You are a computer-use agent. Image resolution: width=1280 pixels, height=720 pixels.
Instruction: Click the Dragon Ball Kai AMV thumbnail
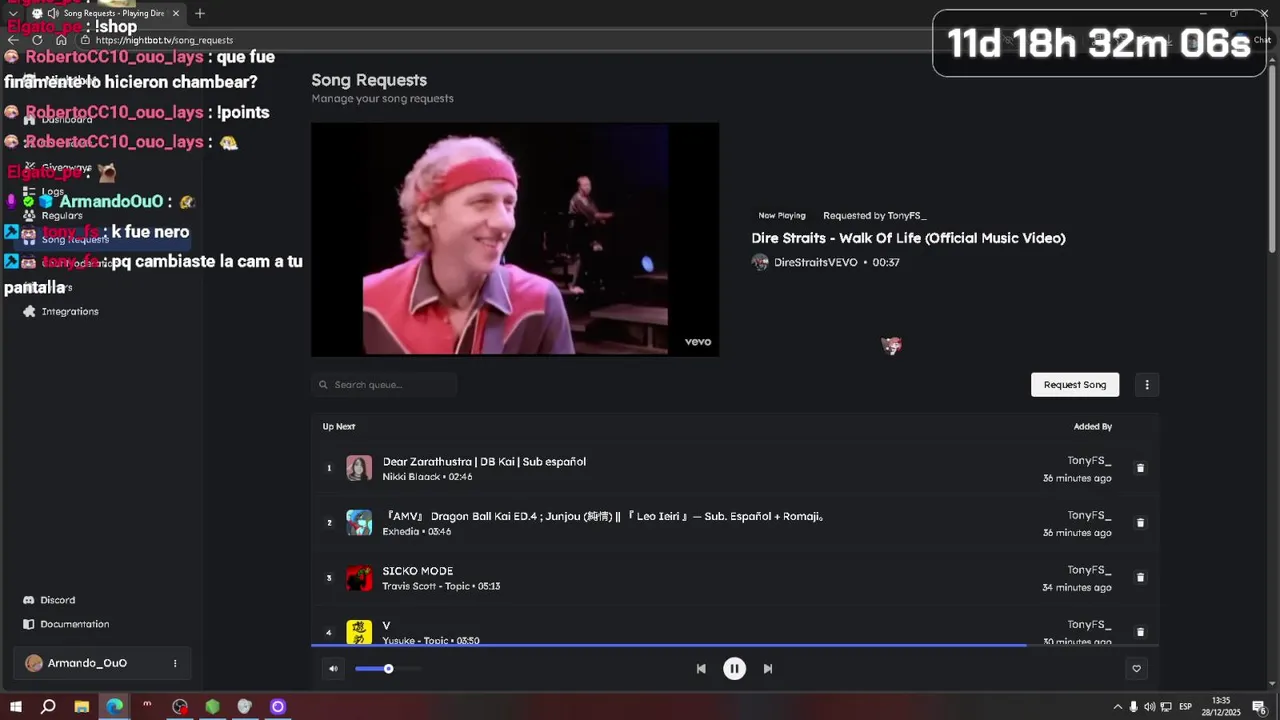359,523
